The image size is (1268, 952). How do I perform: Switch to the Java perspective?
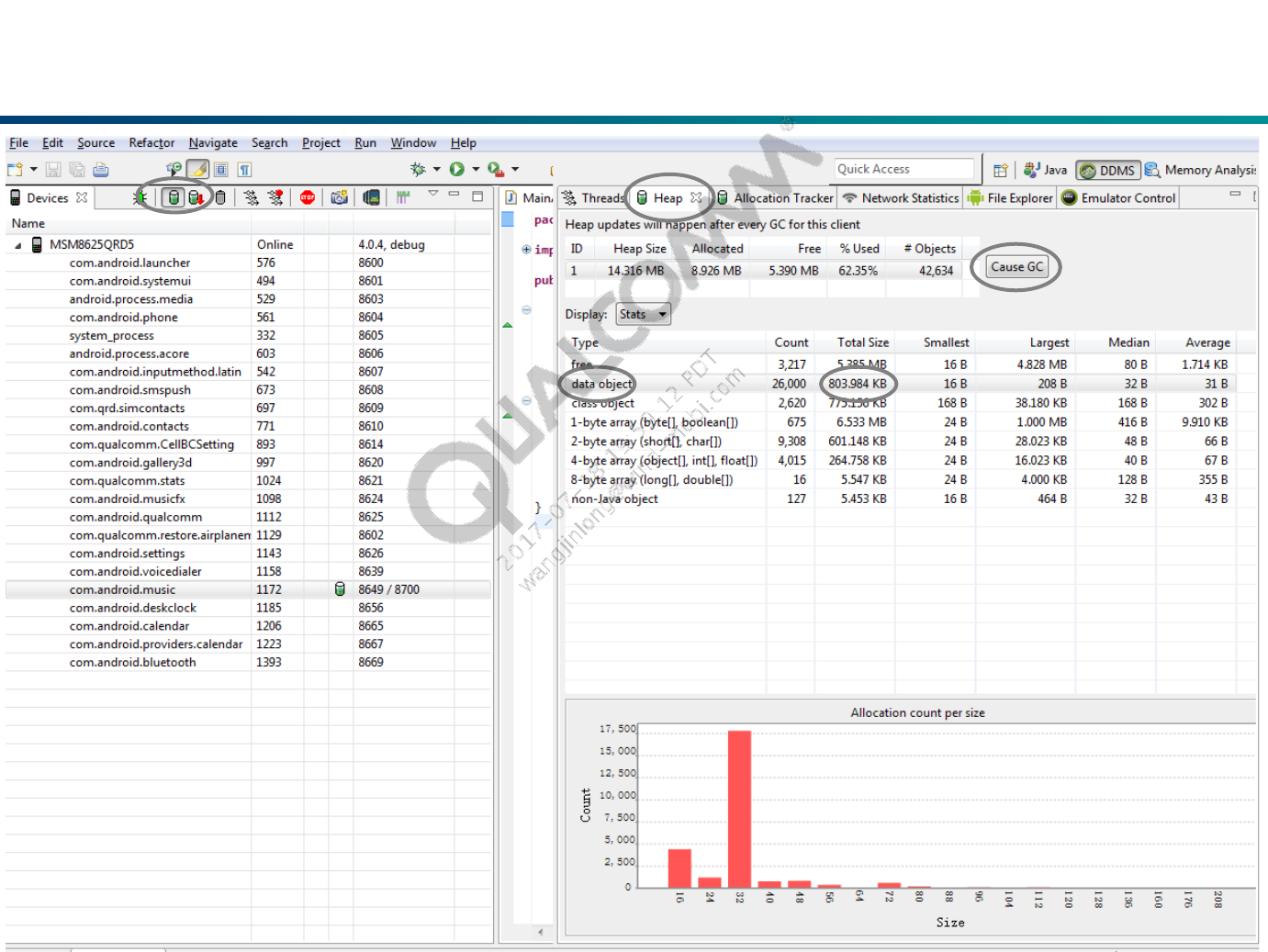pyautogui.click(x=1045, y=170)
